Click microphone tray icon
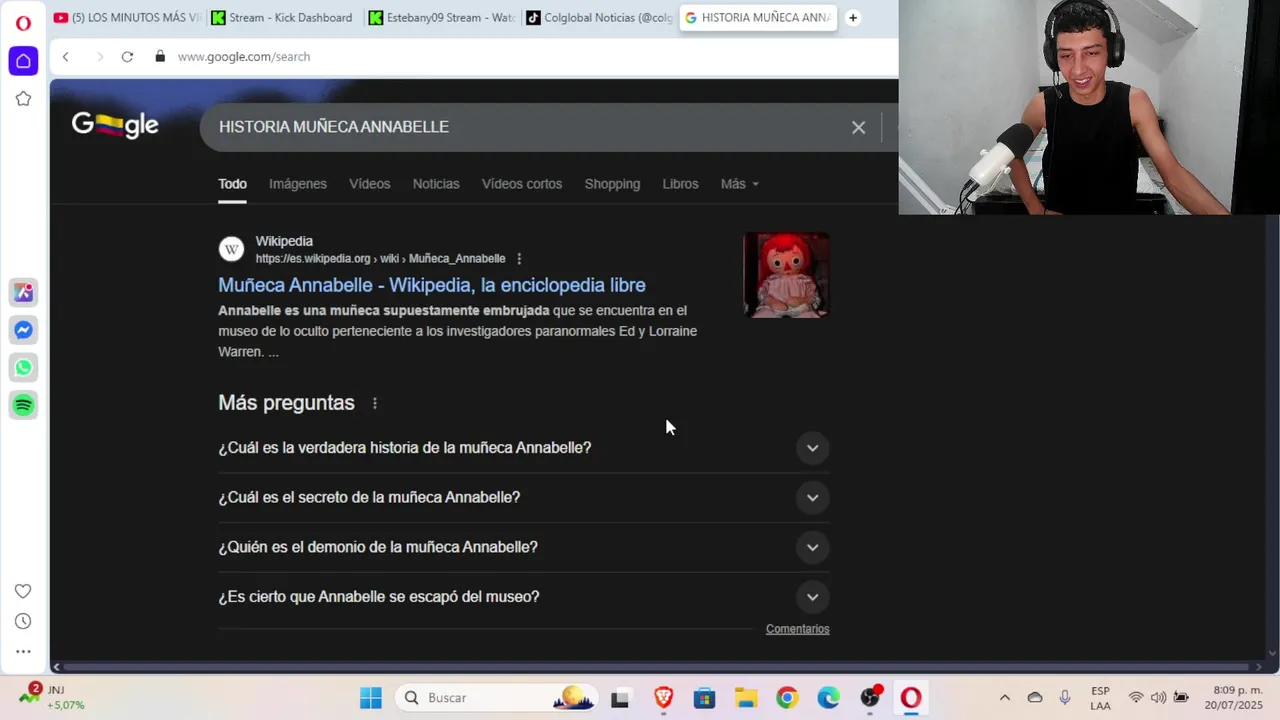The height and width of the screenshot is (720, 1280). 1065,698
